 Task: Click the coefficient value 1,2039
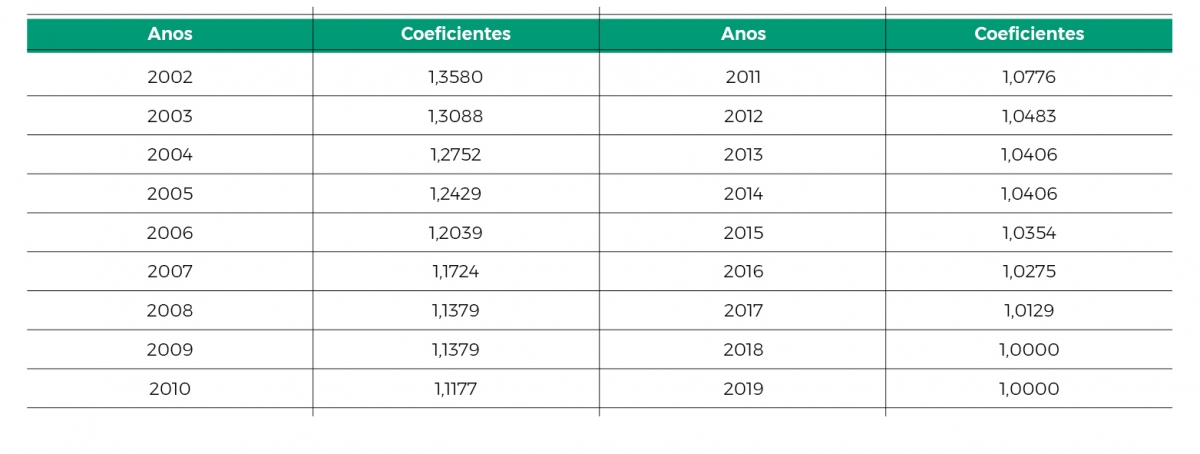[x=456, y=233]
